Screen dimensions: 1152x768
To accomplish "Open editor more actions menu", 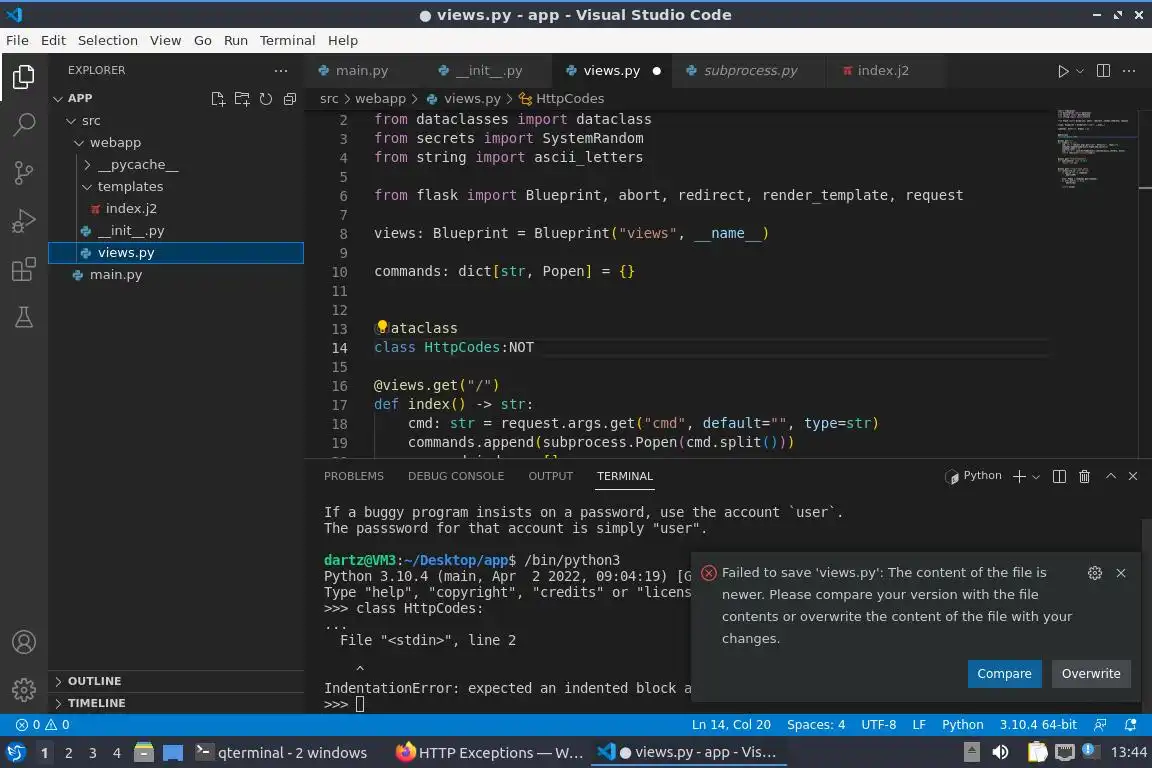I will [x=1129, y=71].
